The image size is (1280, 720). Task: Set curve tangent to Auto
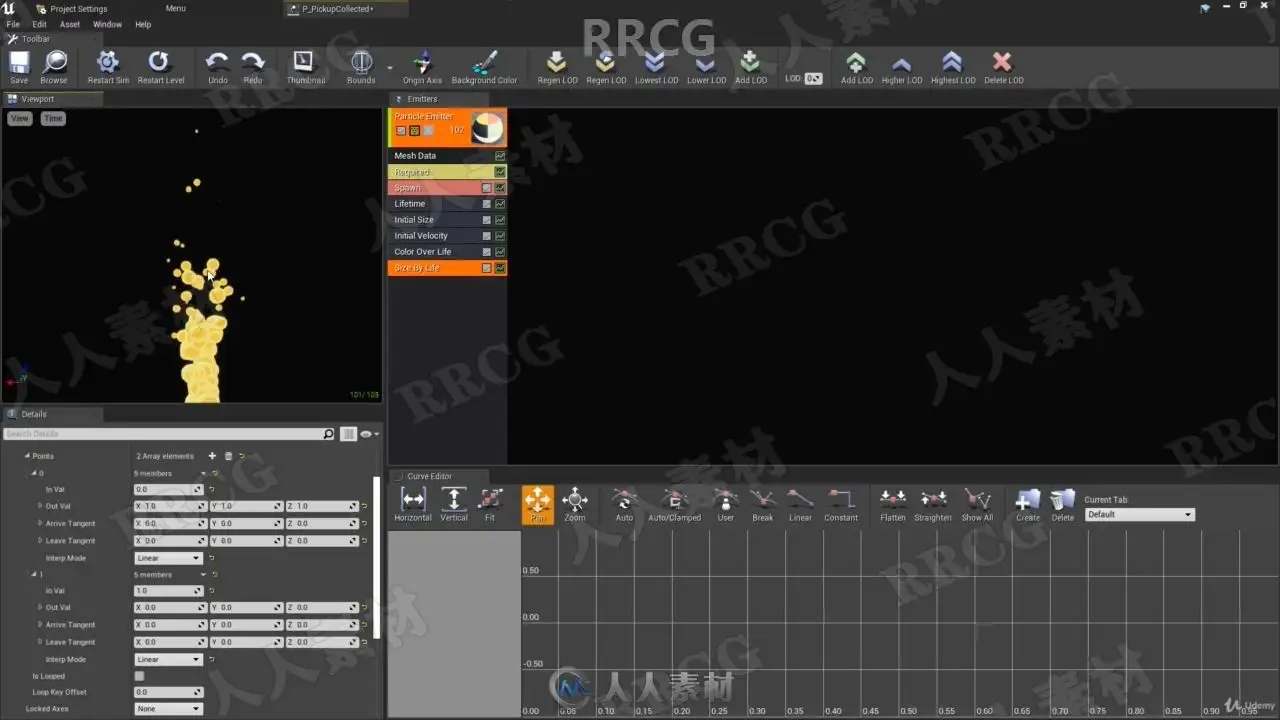point(624,505)
